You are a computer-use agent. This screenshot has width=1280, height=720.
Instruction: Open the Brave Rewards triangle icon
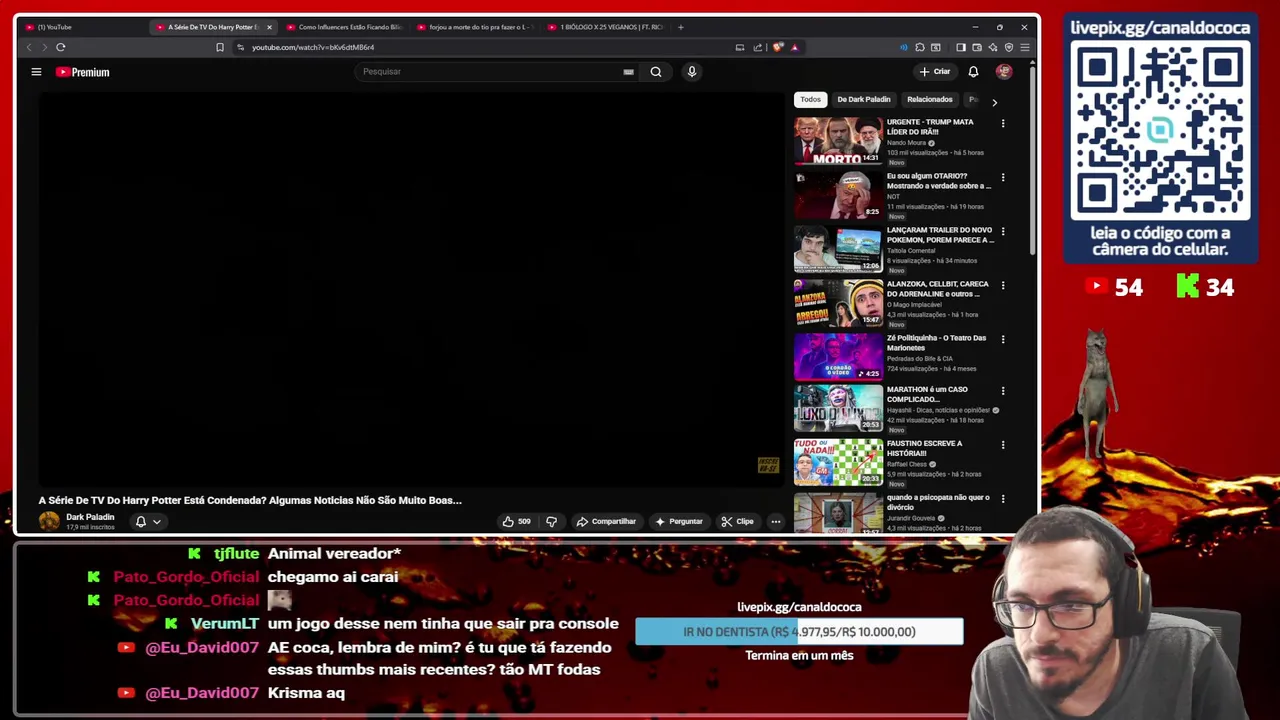pyautogui.click(x=795, y=47)
